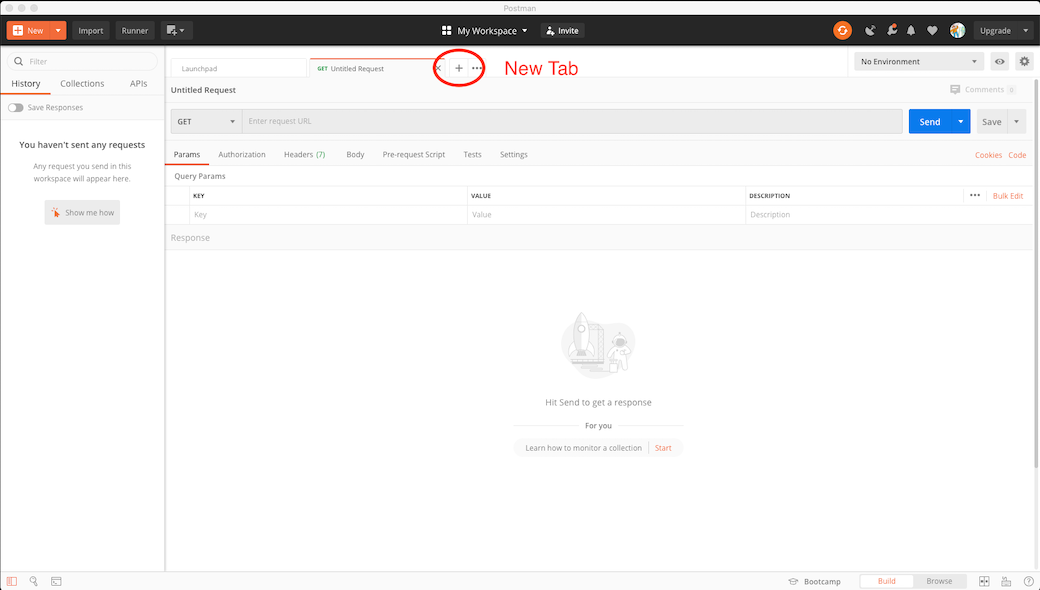Switch to two-pane view icon
The width and height of the screenshot is (1040, 590).
tap(984, 581)
